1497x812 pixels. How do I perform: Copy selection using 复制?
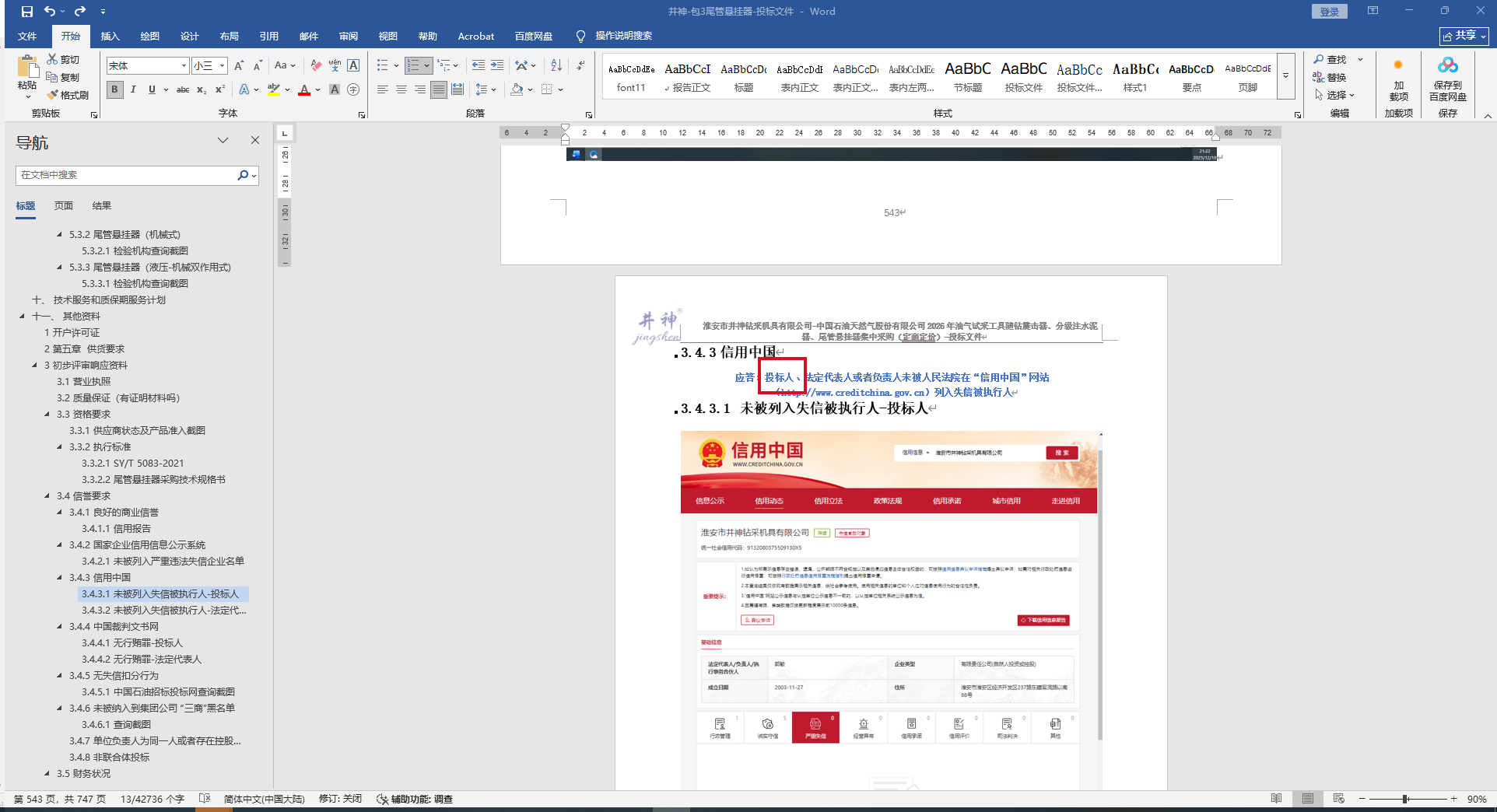(63, 77)
